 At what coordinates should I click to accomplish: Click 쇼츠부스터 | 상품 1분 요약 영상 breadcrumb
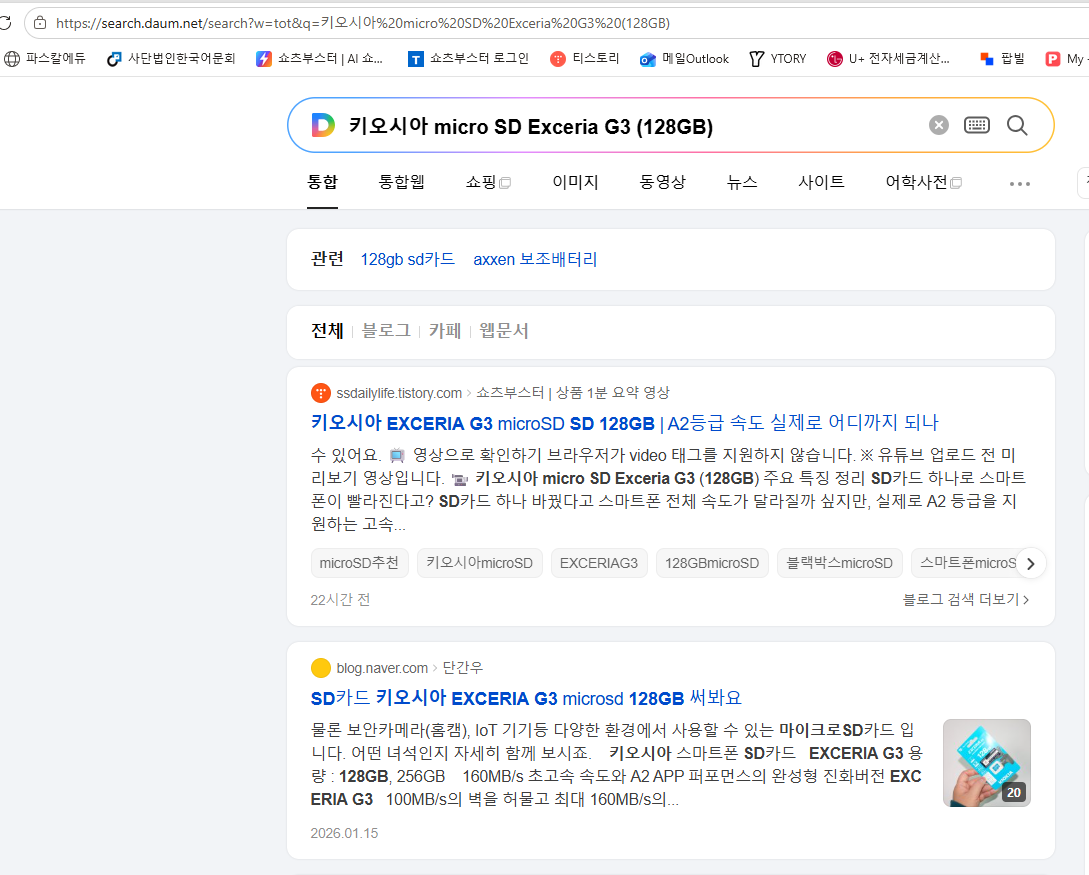pyautogui.click(x=573, y=393)
